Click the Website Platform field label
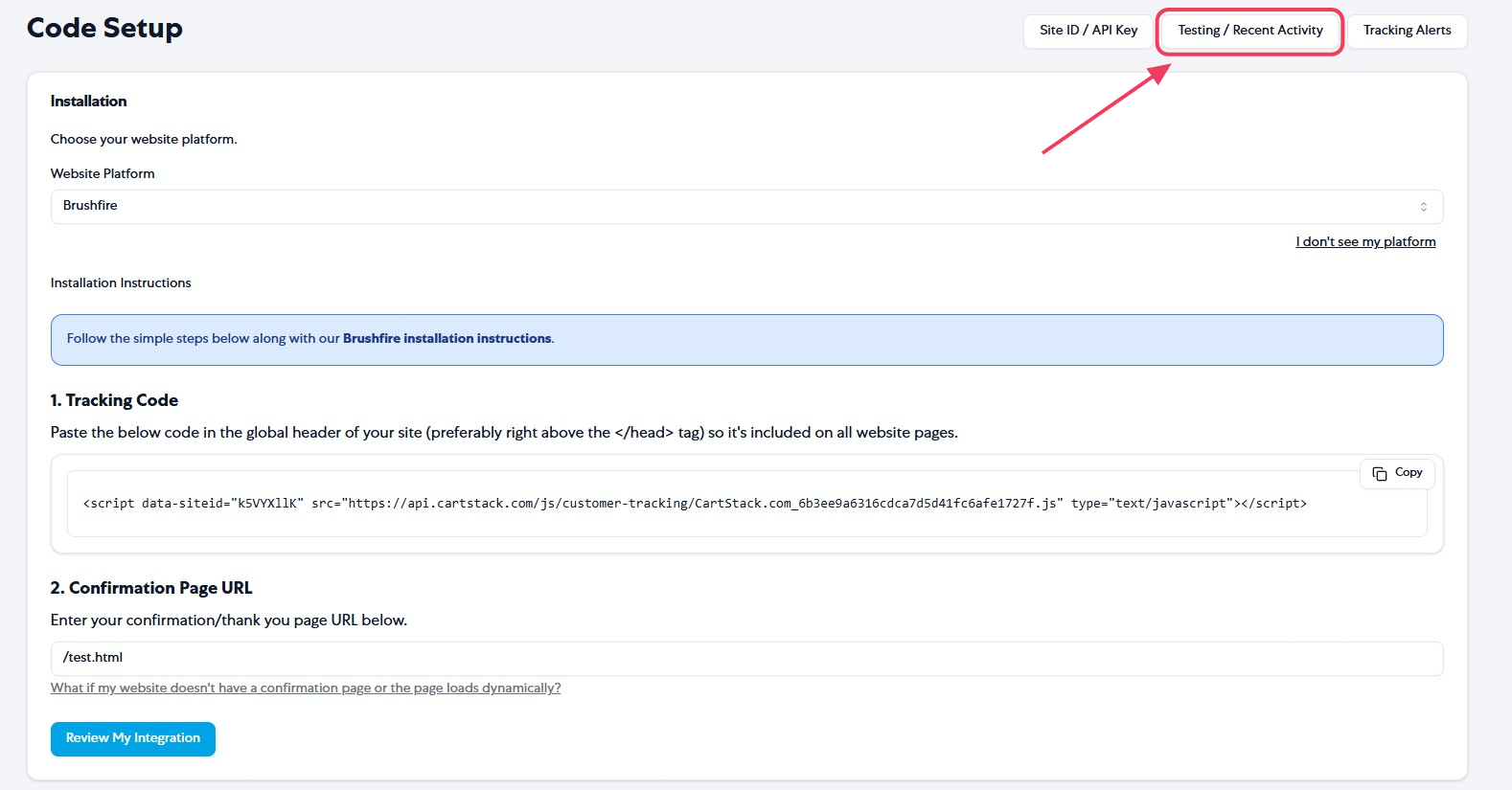This screenshot has width=1512, height=790. tap(103, 173)
